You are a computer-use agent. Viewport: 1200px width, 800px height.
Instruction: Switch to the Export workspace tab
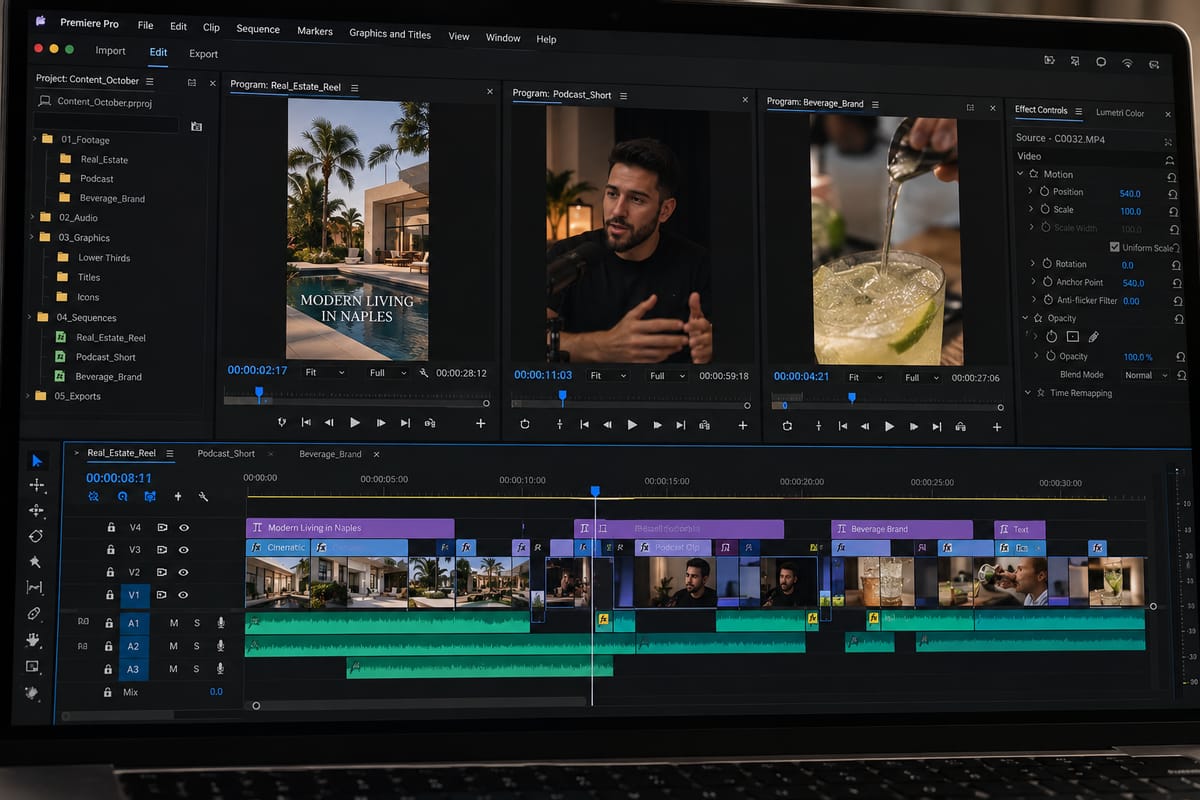pos(204,54)
